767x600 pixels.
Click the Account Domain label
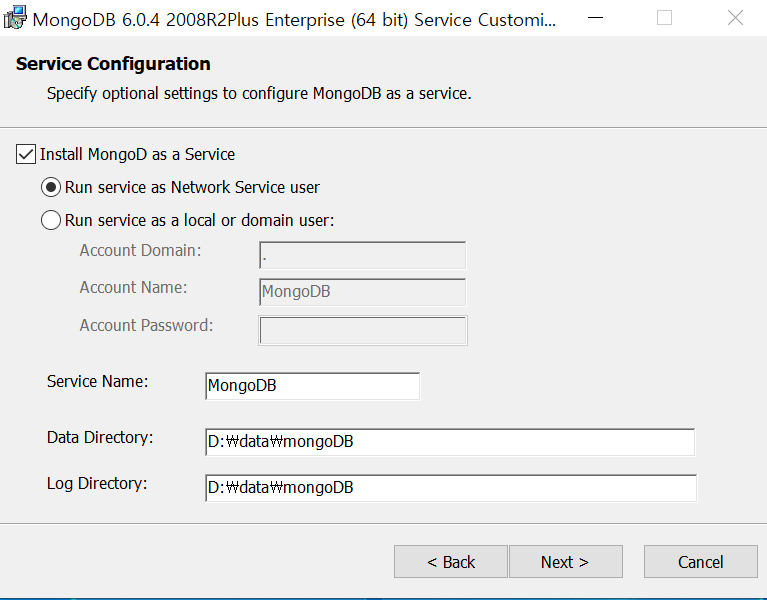[140, 250]
